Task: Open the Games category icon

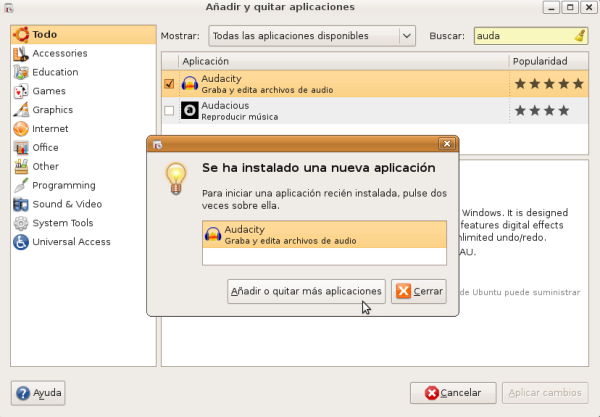Action: click(x=20, y=91)
